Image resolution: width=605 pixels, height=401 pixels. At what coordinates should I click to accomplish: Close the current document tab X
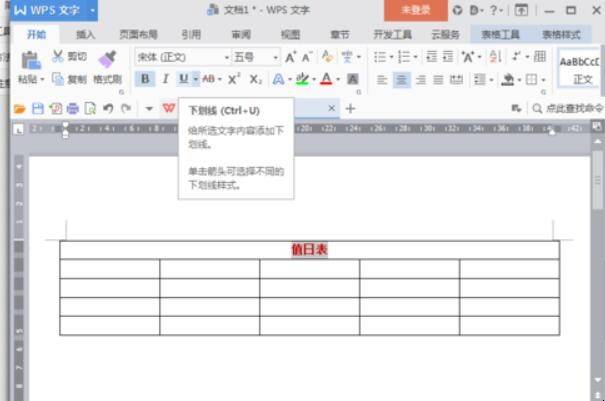(331, 108)
